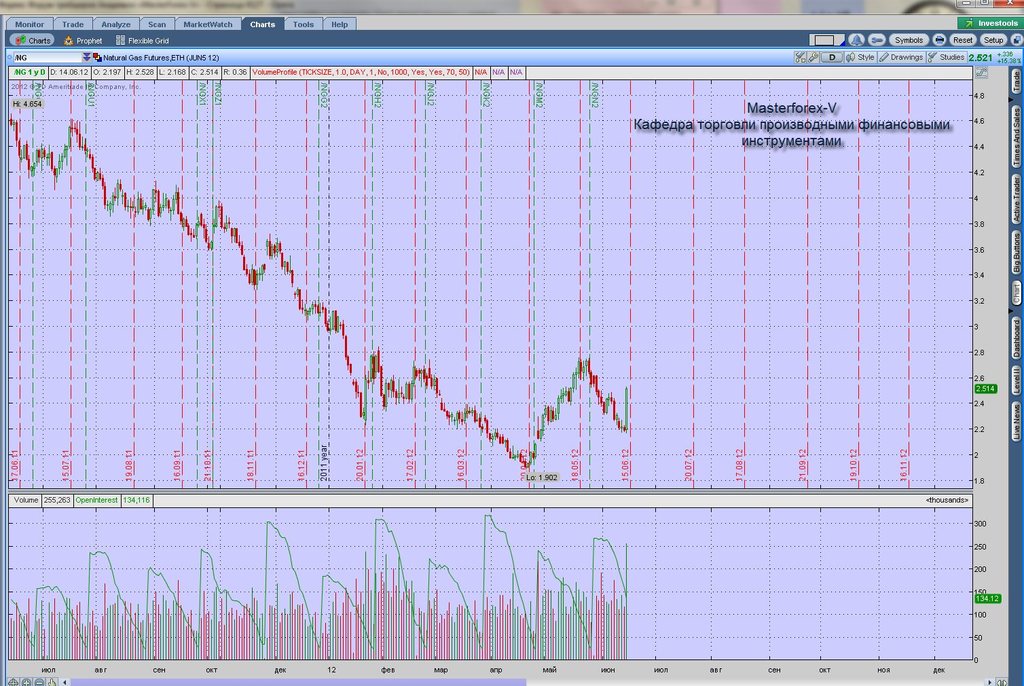Open the Drawings pencil tool menu

coord(901,57)
